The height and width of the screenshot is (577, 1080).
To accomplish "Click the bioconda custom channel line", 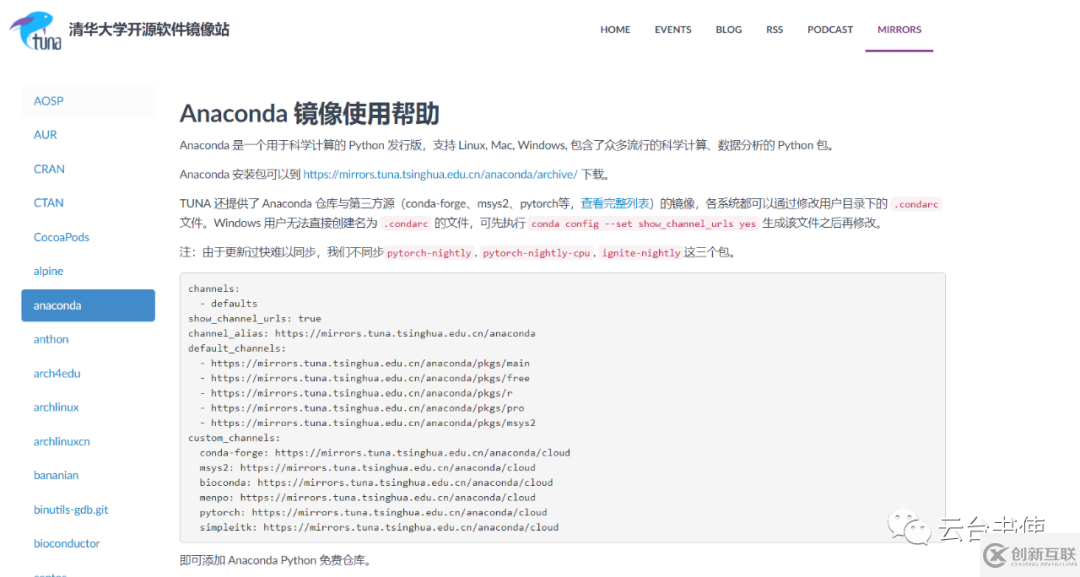I will tap(376, 483).
